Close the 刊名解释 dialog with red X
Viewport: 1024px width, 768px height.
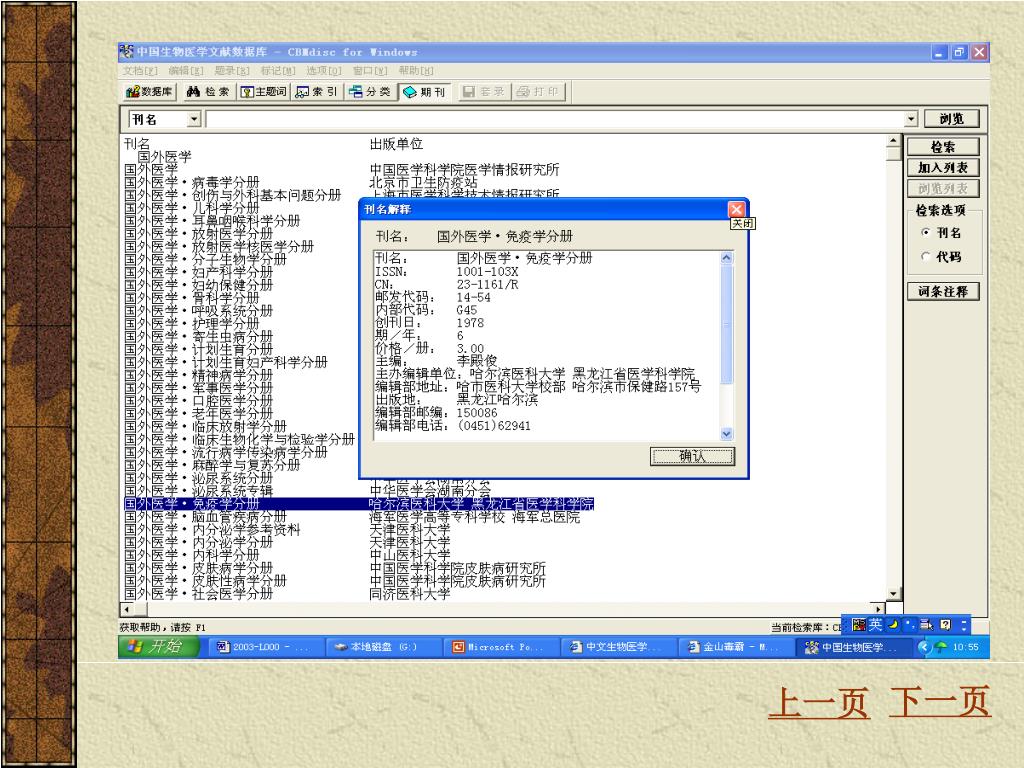click(x=736, y=209)
